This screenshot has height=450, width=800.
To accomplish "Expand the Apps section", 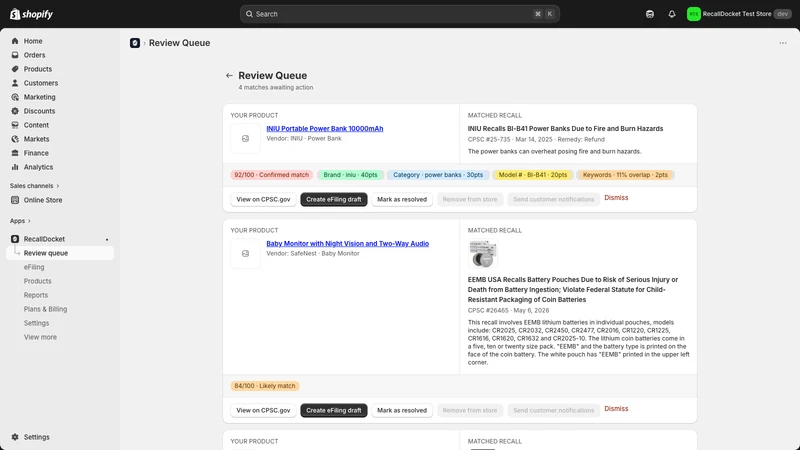I will coord(20,221).
